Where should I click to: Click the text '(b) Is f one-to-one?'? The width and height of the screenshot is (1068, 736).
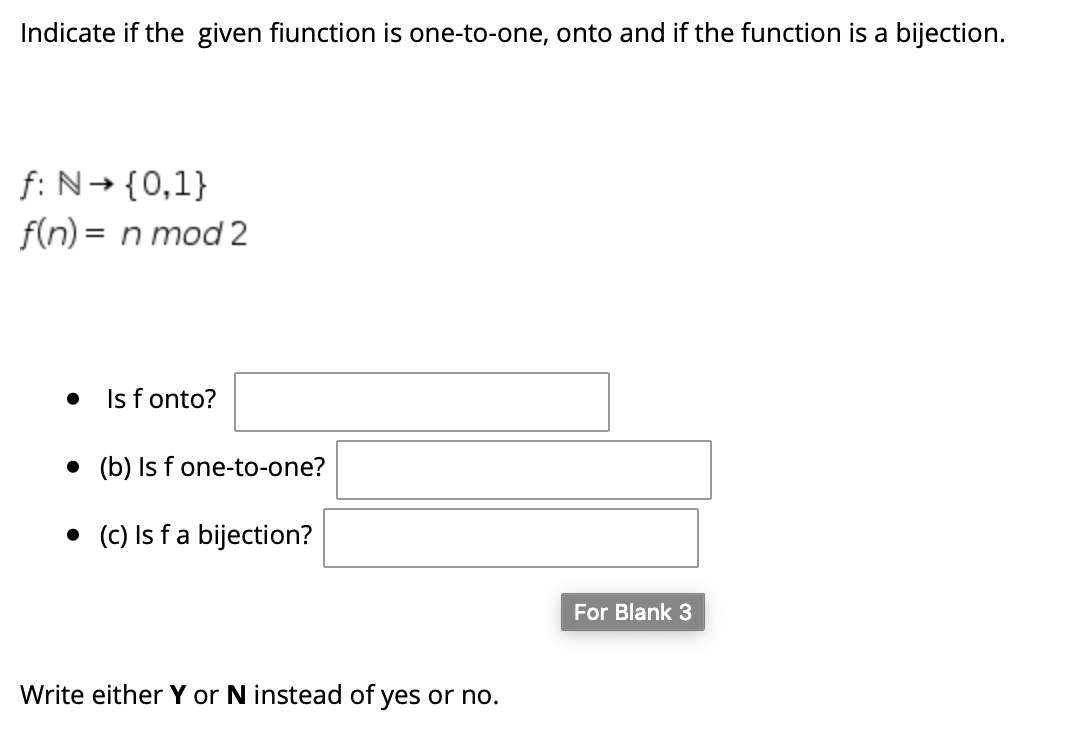[211, 467]
